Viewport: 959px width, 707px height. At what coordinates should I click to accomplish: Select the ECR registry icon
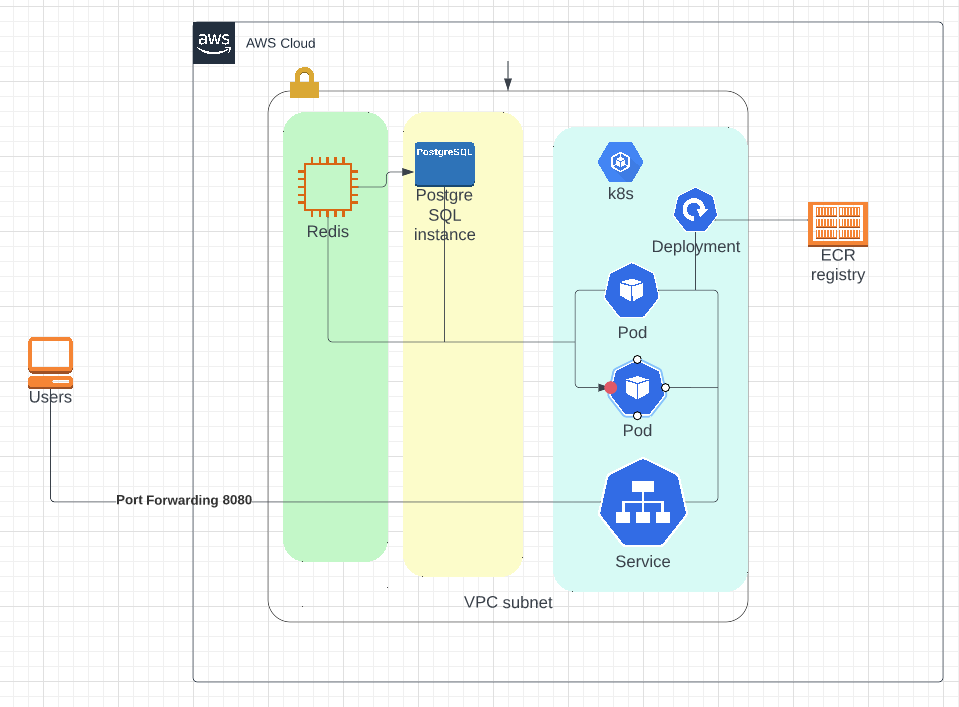[x=838, y=223]
